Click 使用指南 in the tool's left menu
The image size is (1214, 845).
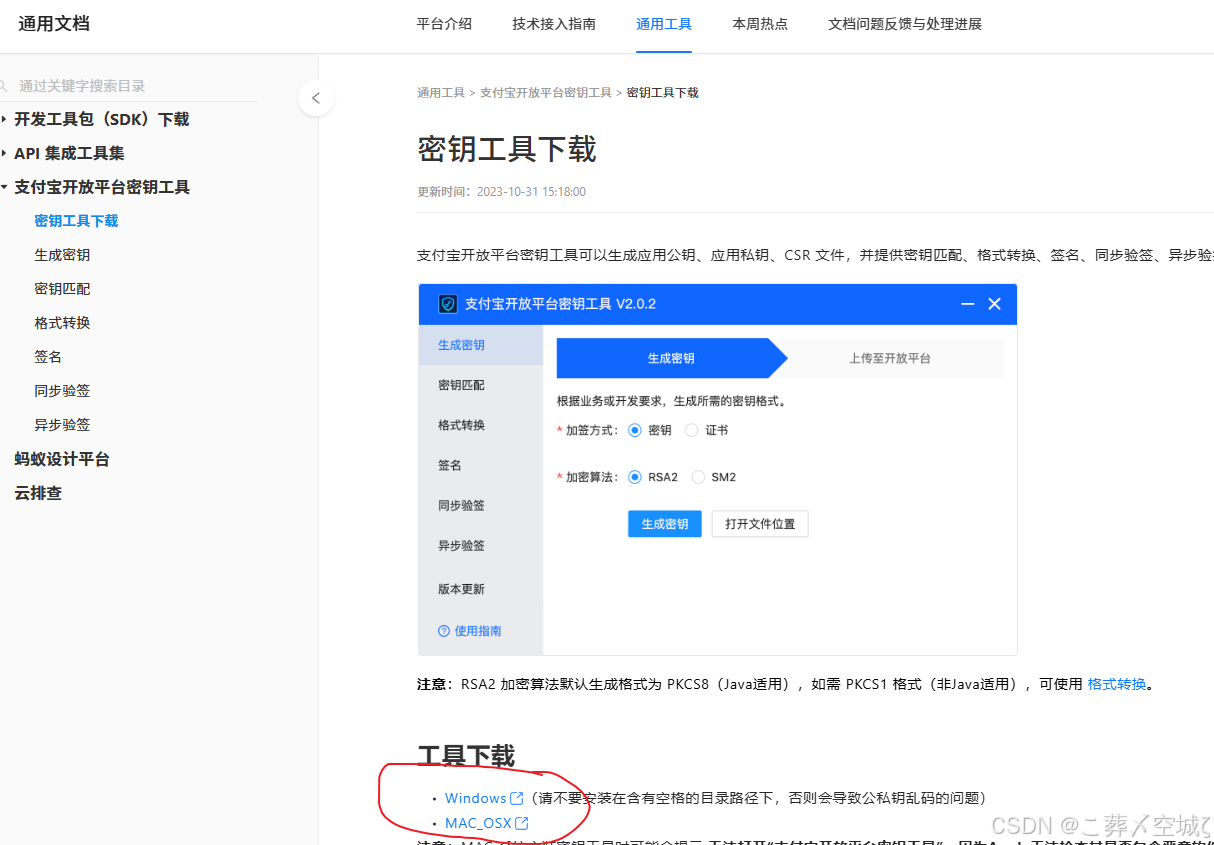478,631
